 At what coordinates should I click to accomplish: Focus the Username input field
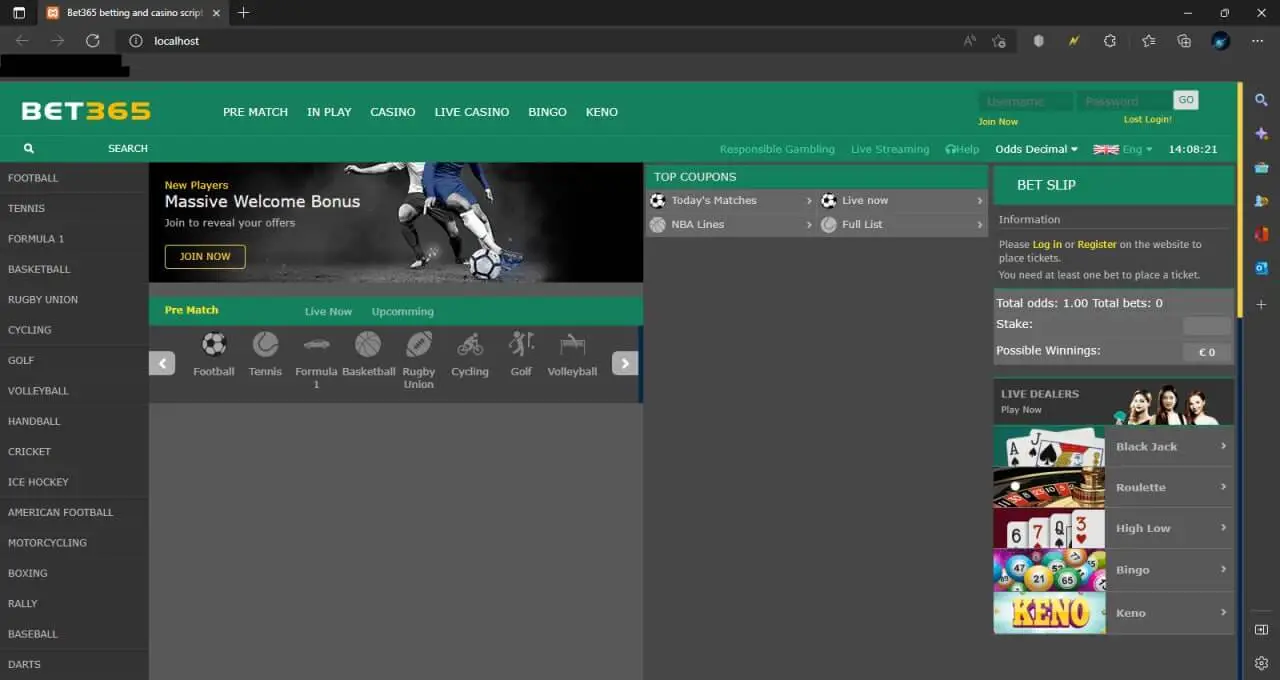(x=1026, y=101)
